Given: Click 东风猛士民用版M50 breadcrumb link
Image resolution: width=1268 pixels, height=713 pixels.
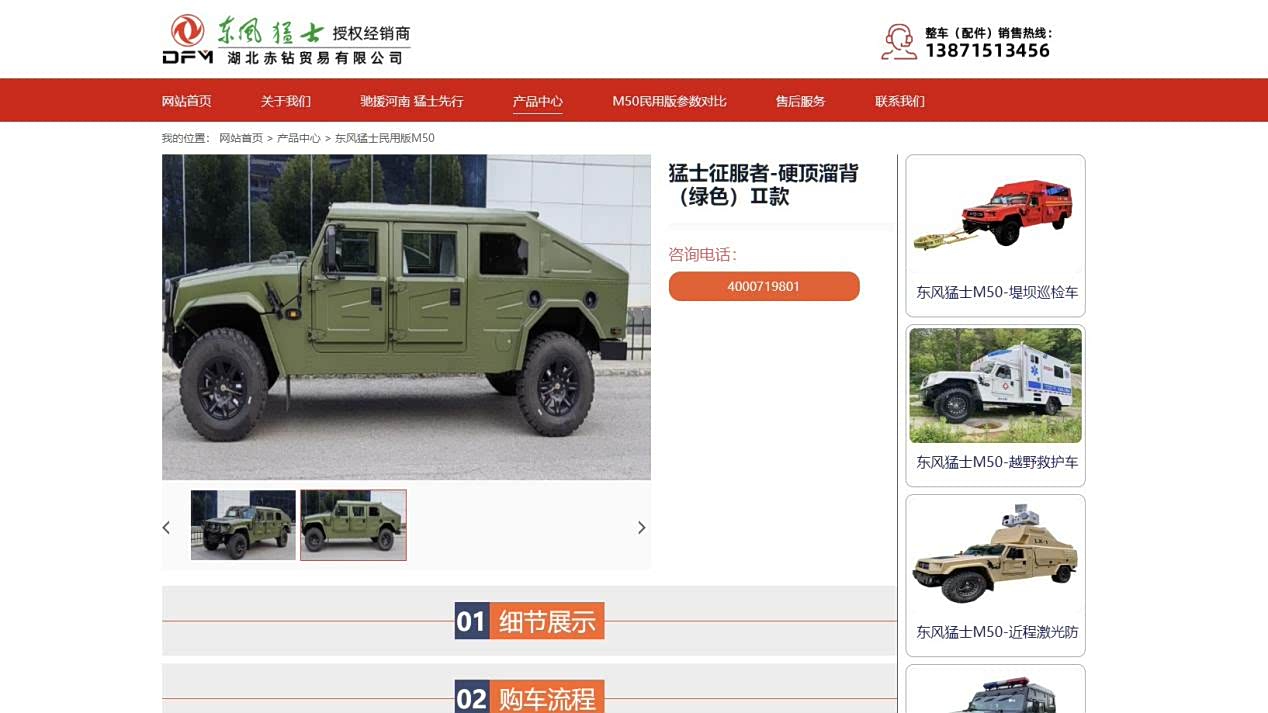Looking at the screenshot, I should (385, 138).
